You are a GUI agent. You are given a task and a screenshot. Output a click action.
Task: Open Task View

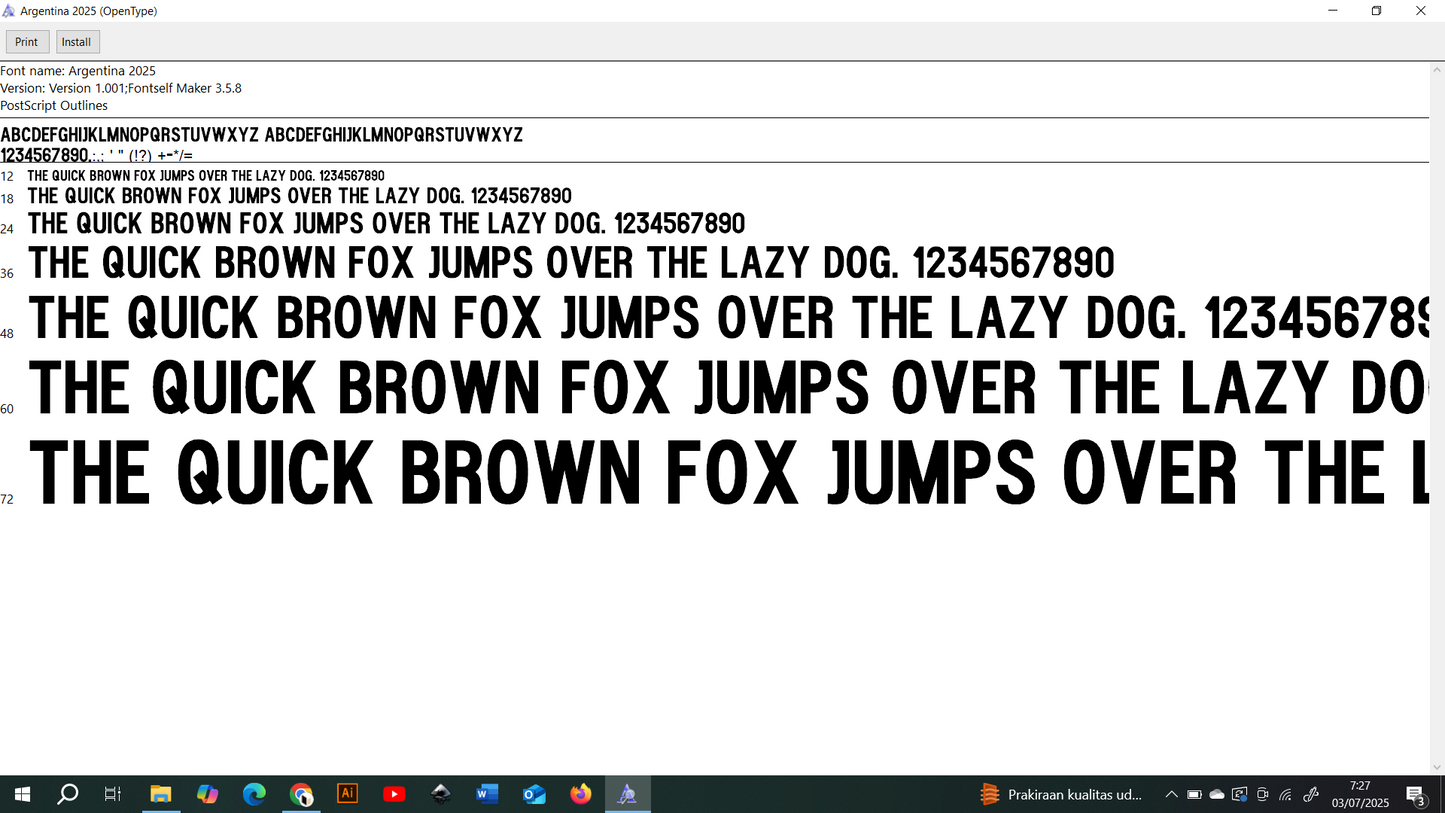coord(112,794)
